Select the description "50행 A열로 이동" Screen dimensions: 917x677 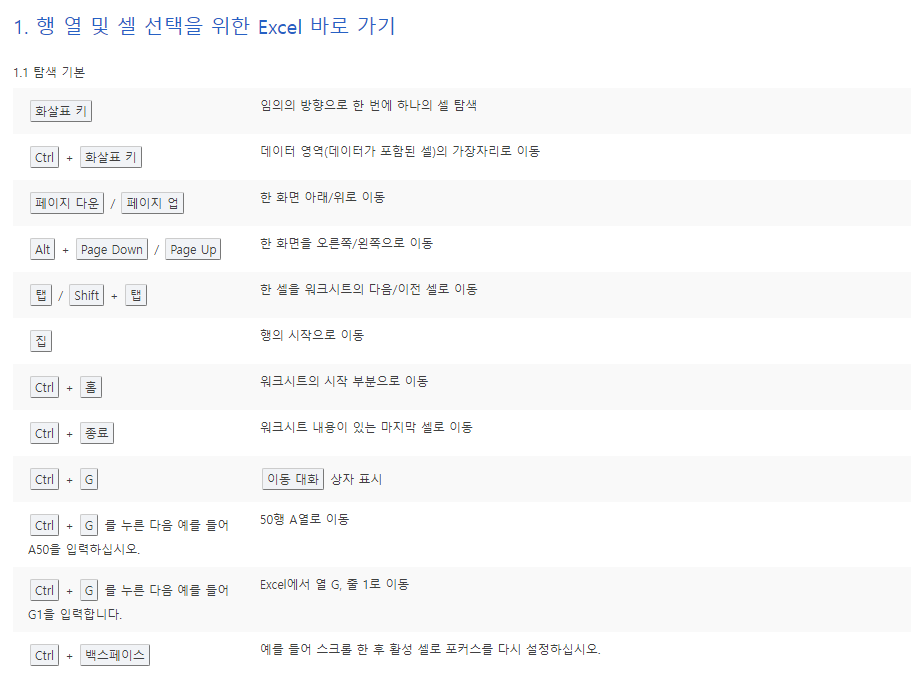coord(305,519)
